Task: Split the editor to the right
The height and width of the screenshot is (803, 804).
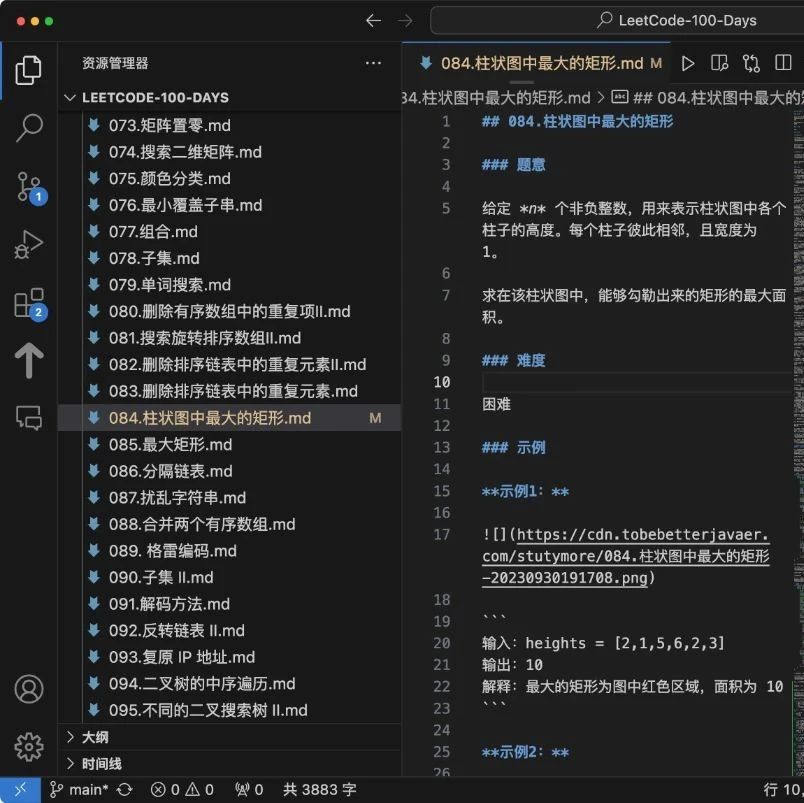Action: point(783,63)
